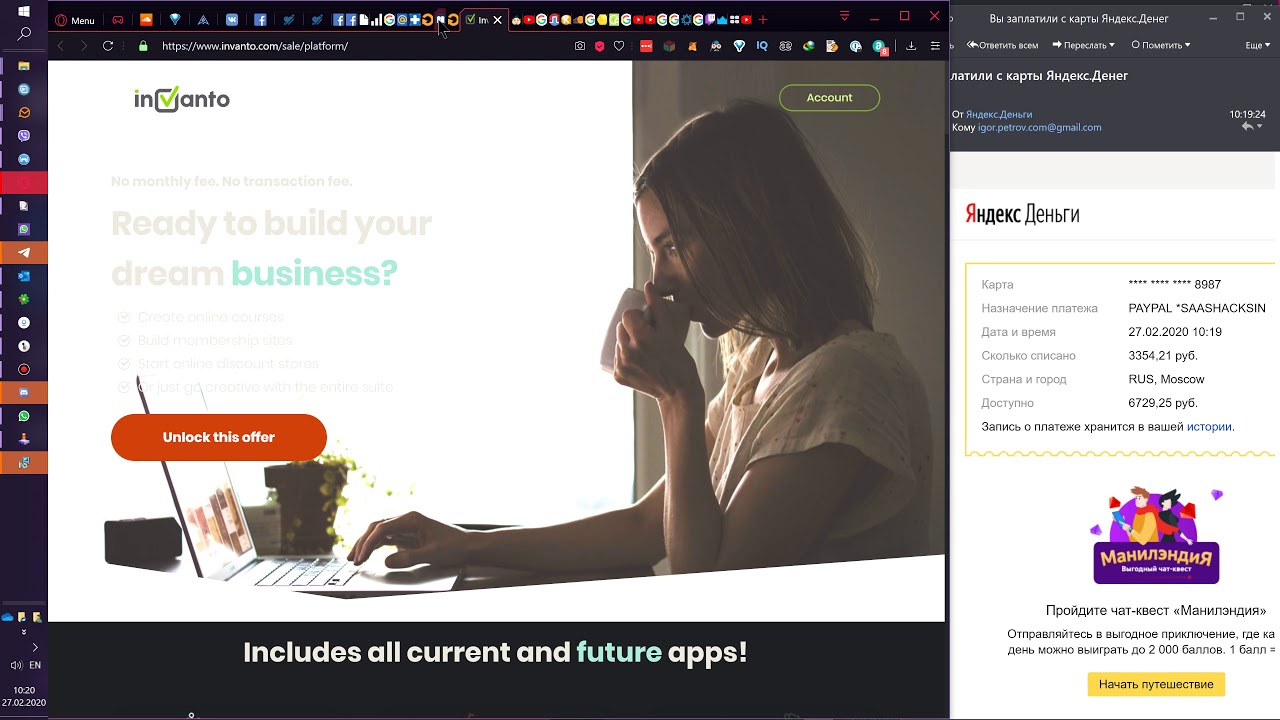1280x720 pixels.
Task: Switch to the Facebook pinned tab
Action: pos(260,20)
